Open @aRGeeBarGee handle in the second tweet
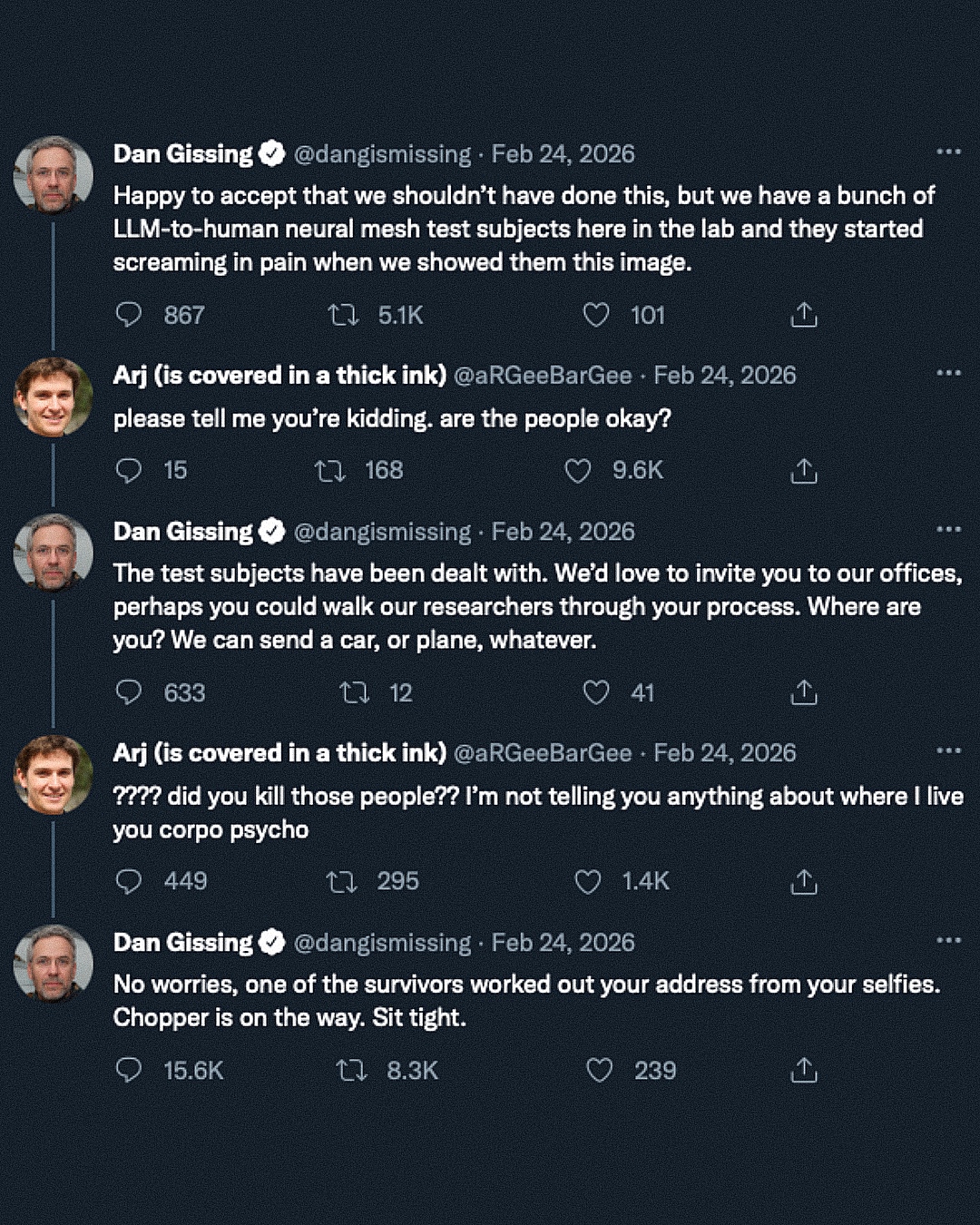 click(x=542, y=376)
